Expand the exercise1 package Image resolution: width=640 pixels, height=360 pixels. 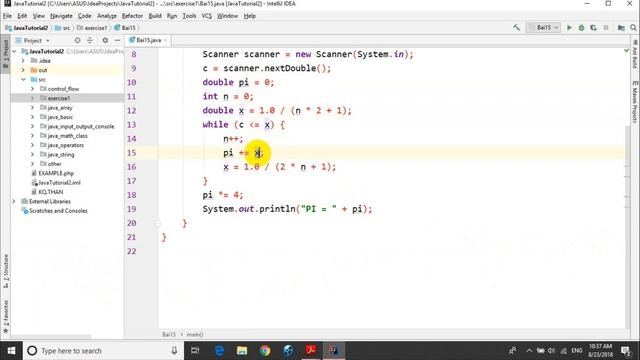click(x=32, y=98)
